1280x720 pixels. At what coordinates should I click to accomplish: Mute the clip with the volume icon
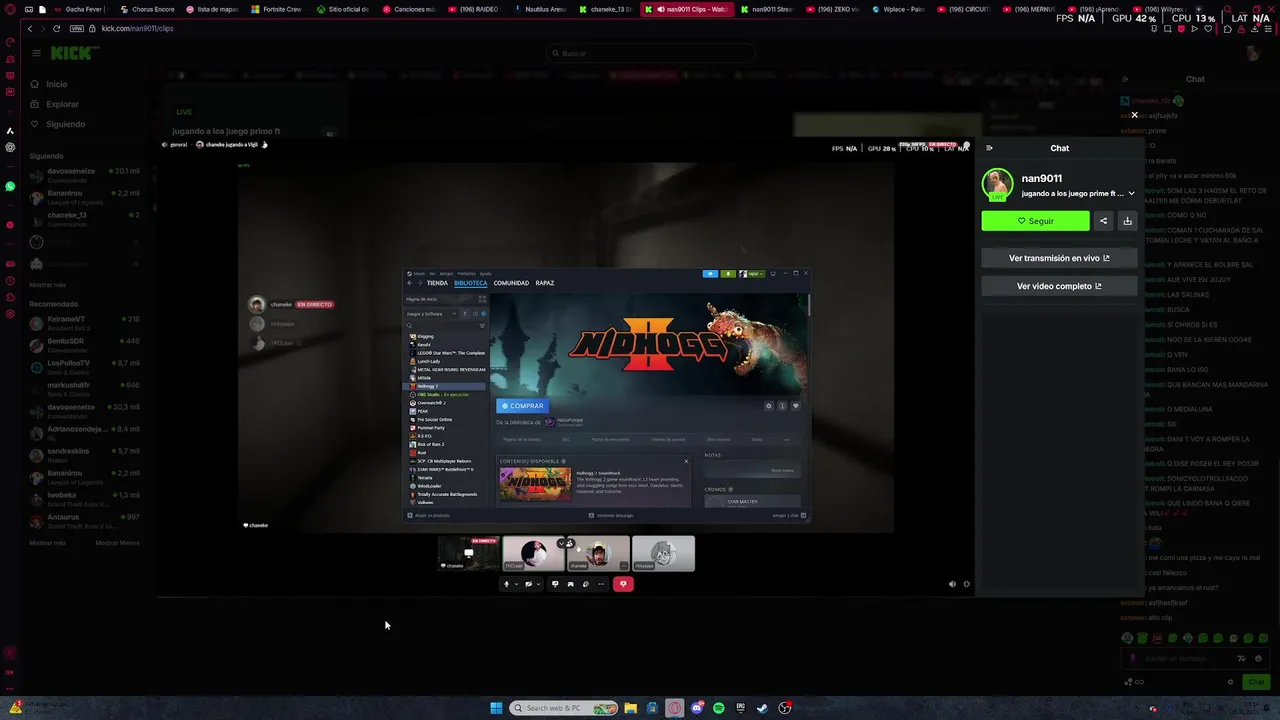pyautogui.click(x=952, y=584)
